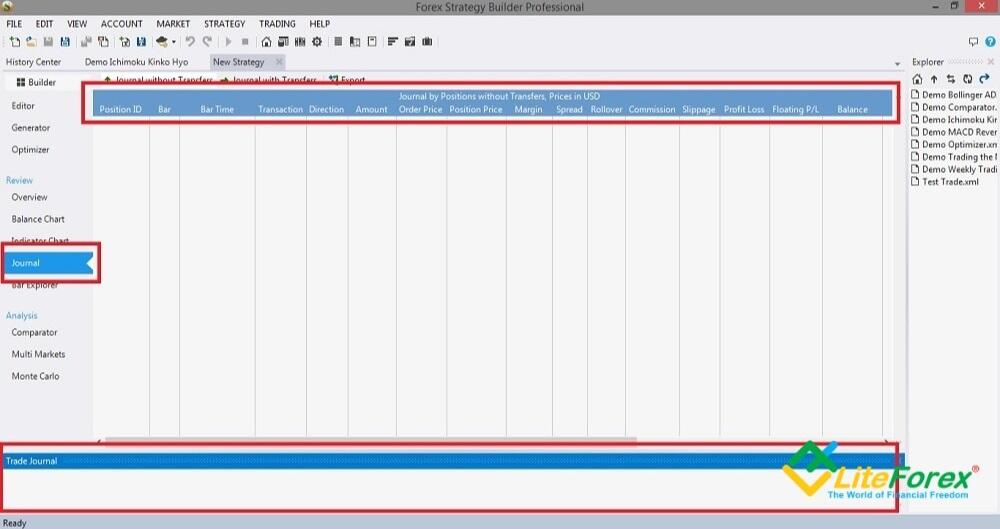
Task: Open the HELP menu
Action: [320, 24]
